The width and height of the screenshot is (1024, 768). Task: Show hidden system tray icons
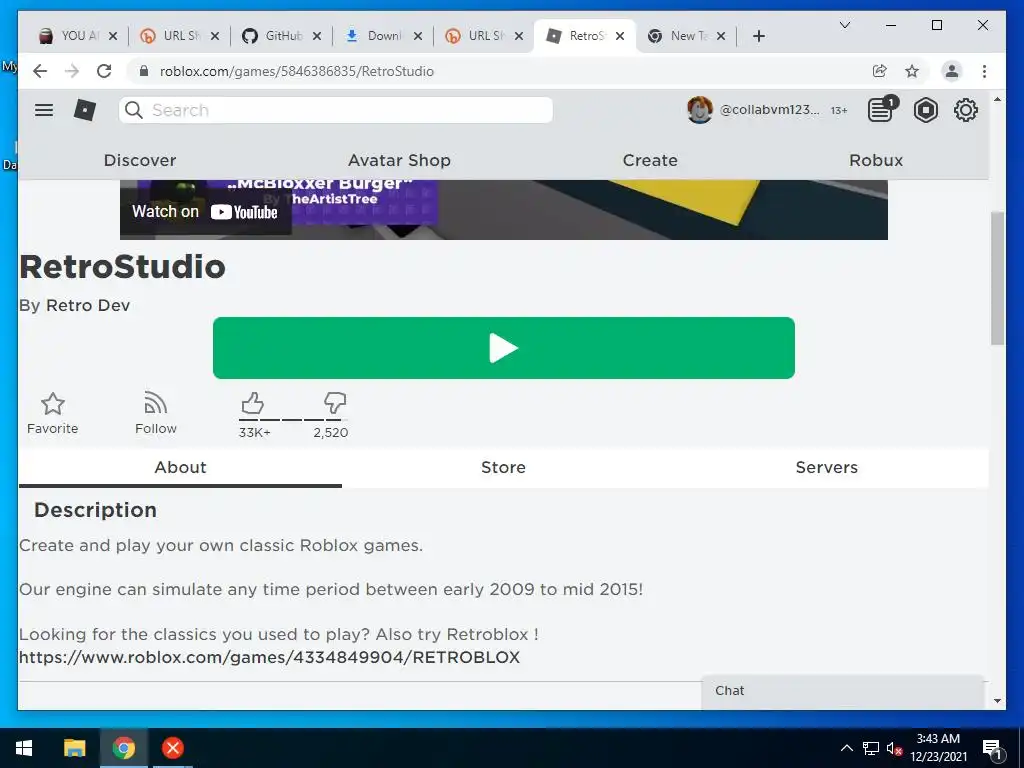[846, 748]
